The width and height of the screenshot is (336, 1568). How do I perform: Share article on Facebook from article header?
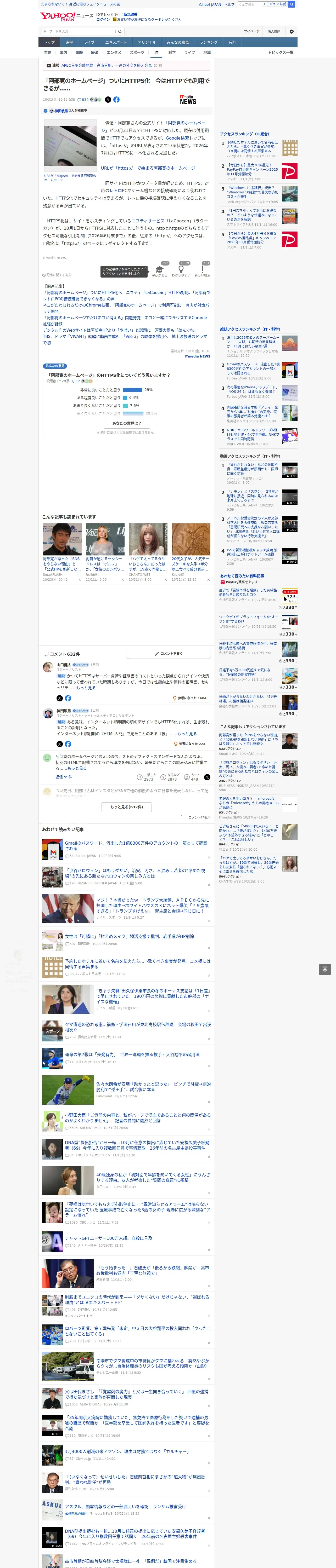[x=116, y=99]
